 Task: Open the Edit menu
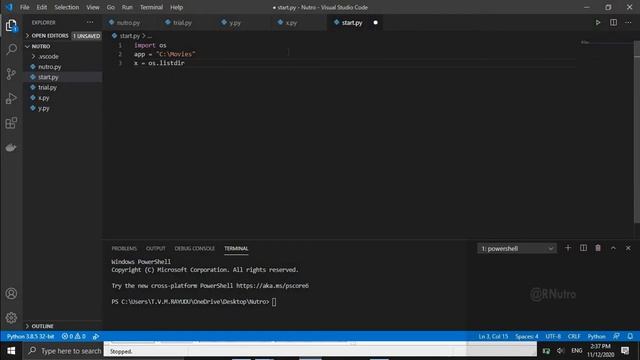(42, 7)
